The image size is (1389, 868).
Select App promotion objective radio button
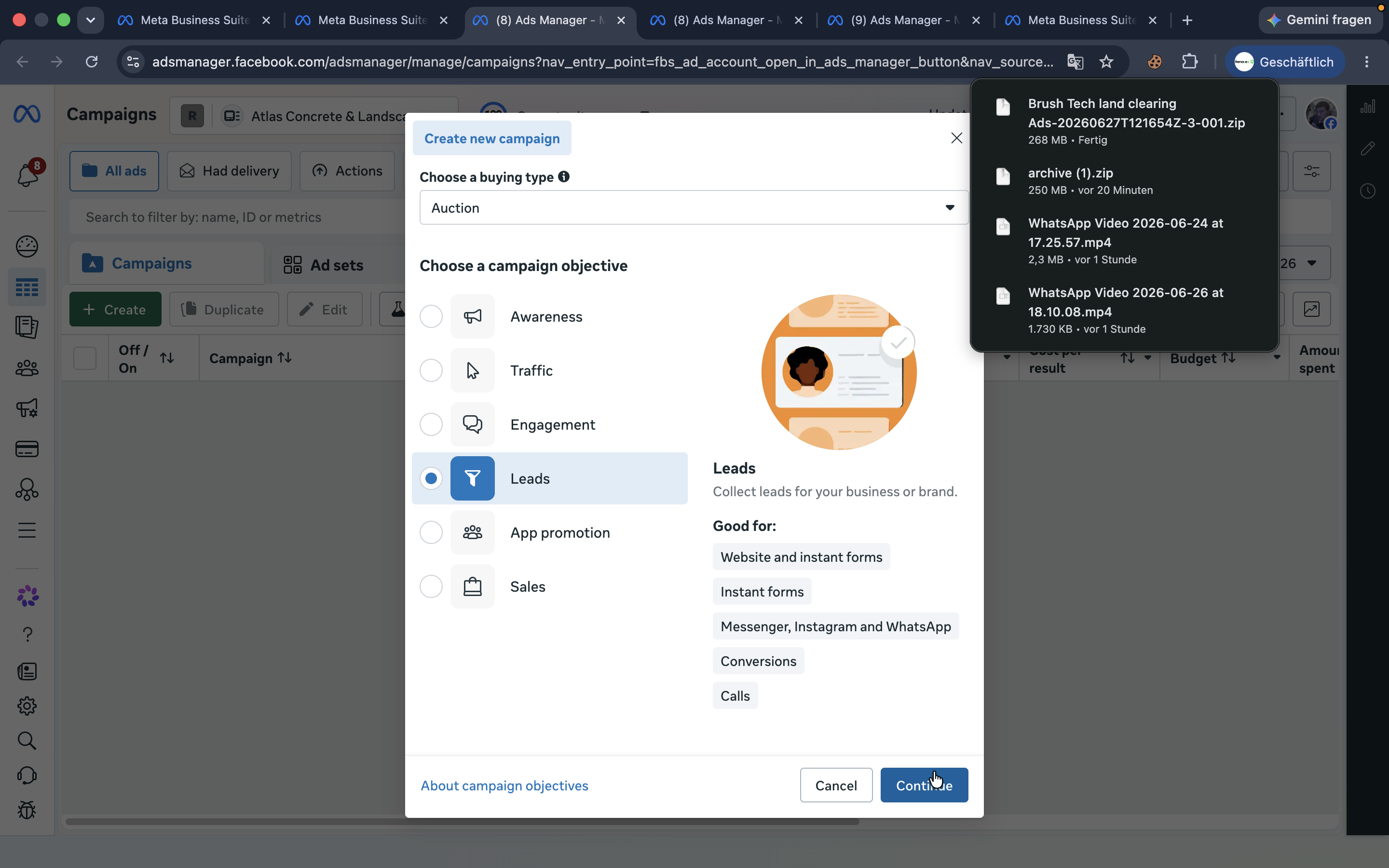tap(431, 532)
